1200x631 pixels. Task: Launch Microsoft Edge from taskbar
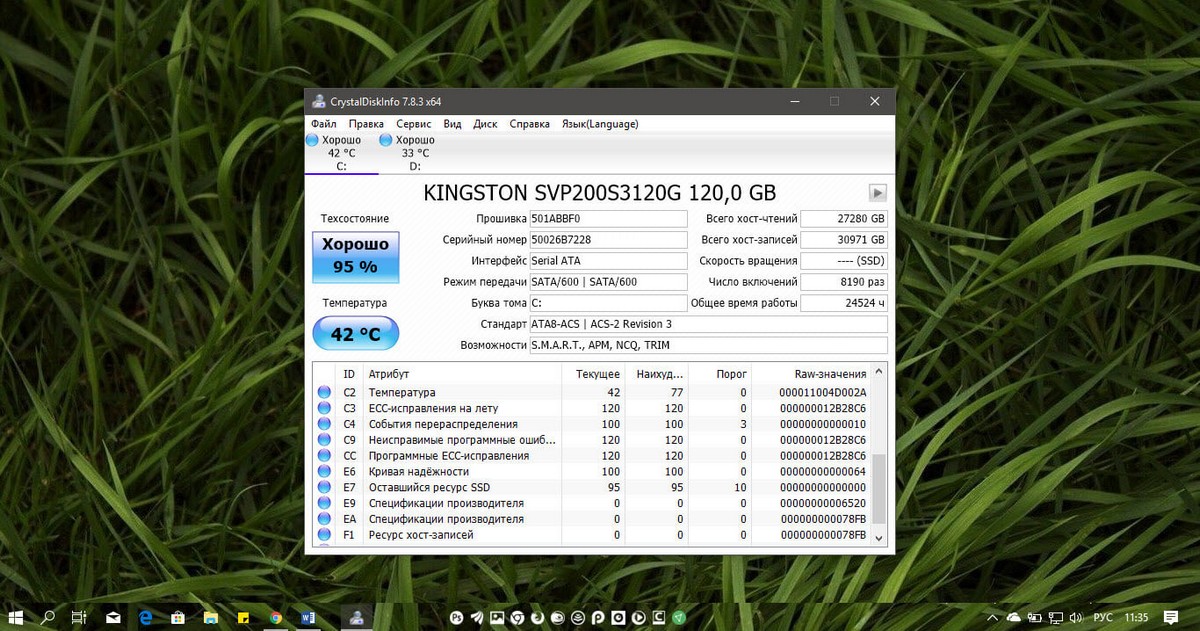click(x=145, y=618)
